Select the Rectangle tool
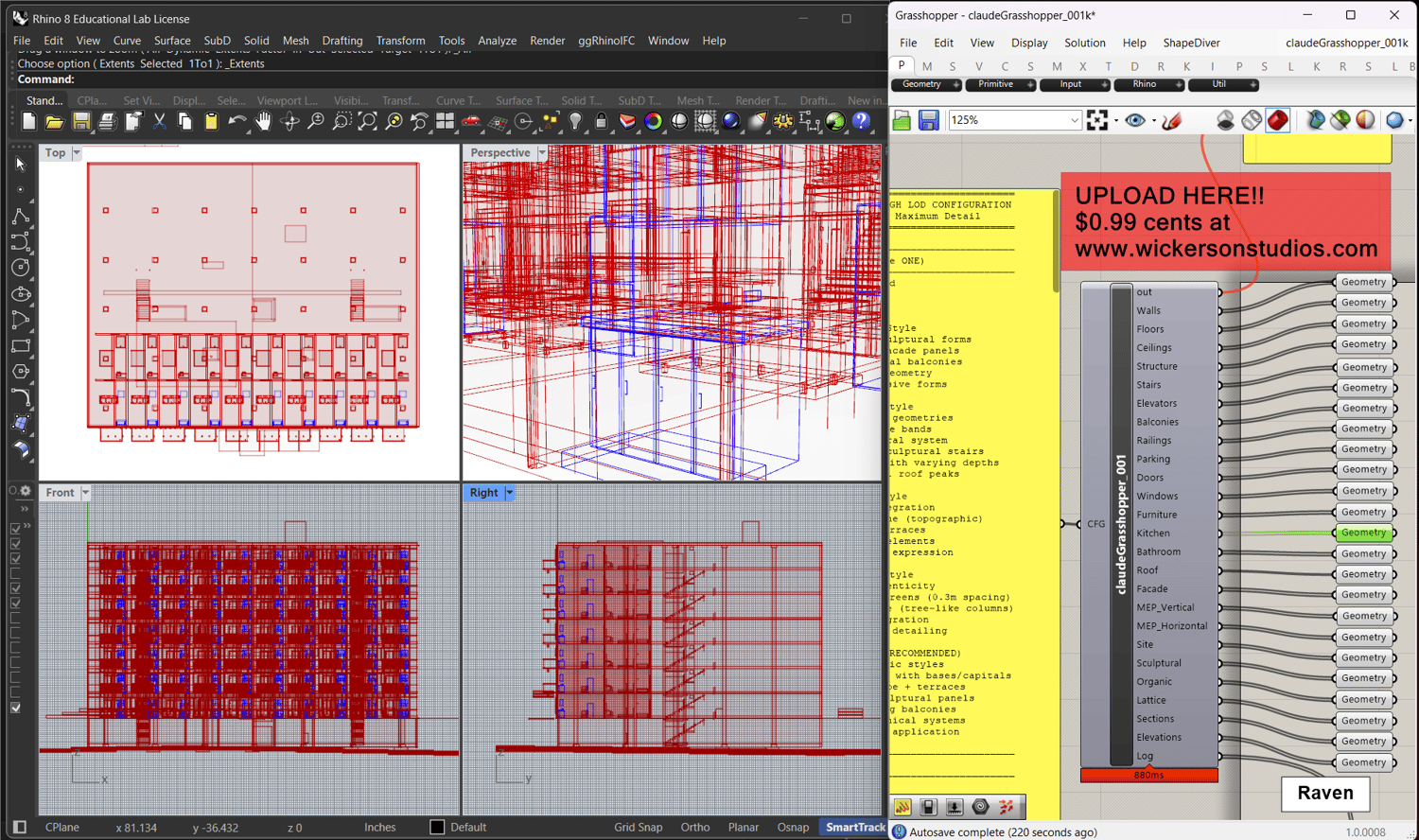 click(x=20, y=345)
